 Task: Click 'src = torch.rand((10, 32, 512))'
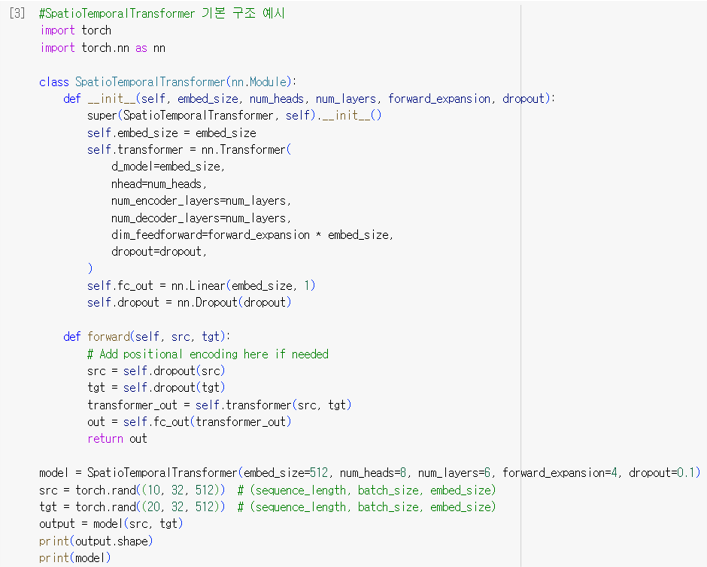(132, 490)
